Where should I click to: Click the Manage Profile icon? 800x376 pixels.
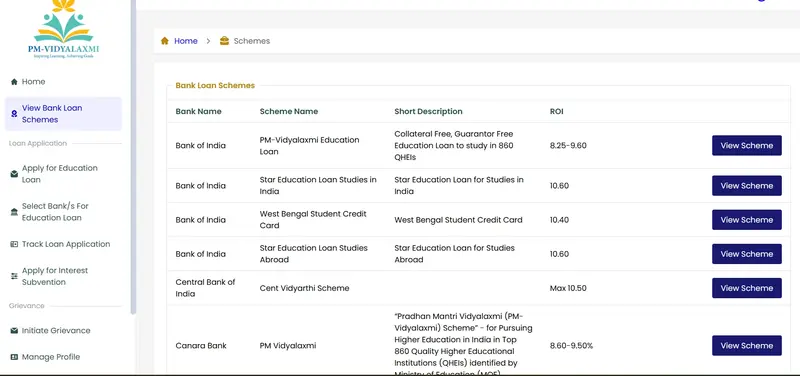point(14,357)
